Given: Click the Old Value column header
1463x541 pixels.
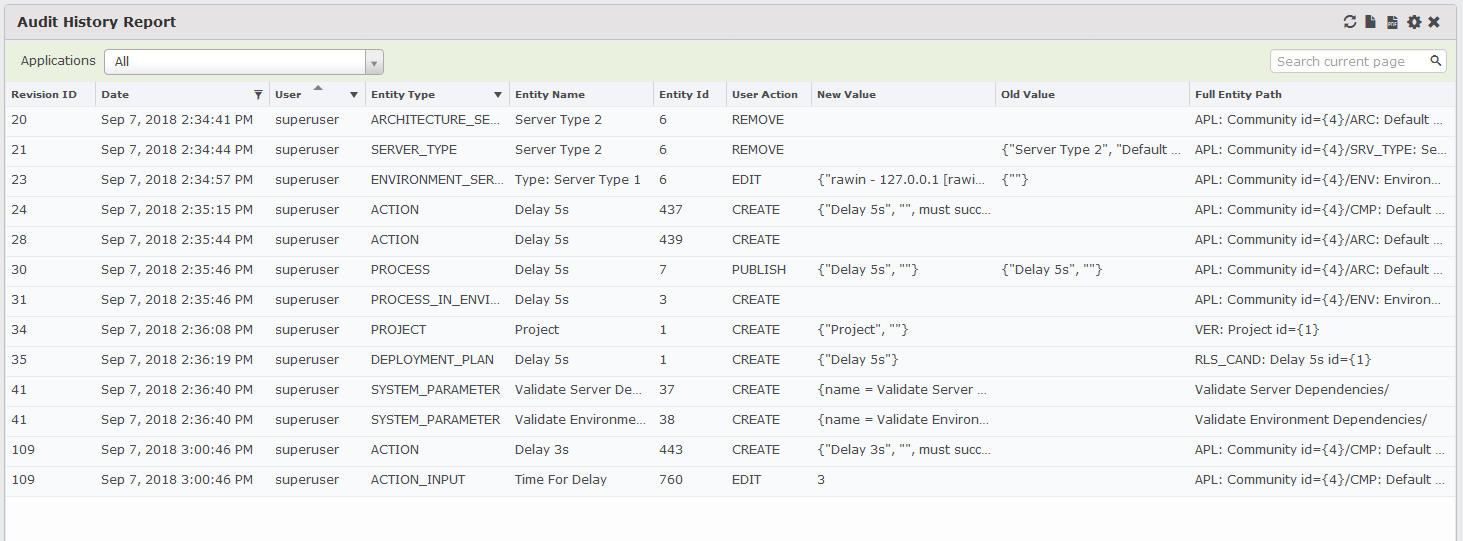Looking at the screenshot, I should (1093, 94).
